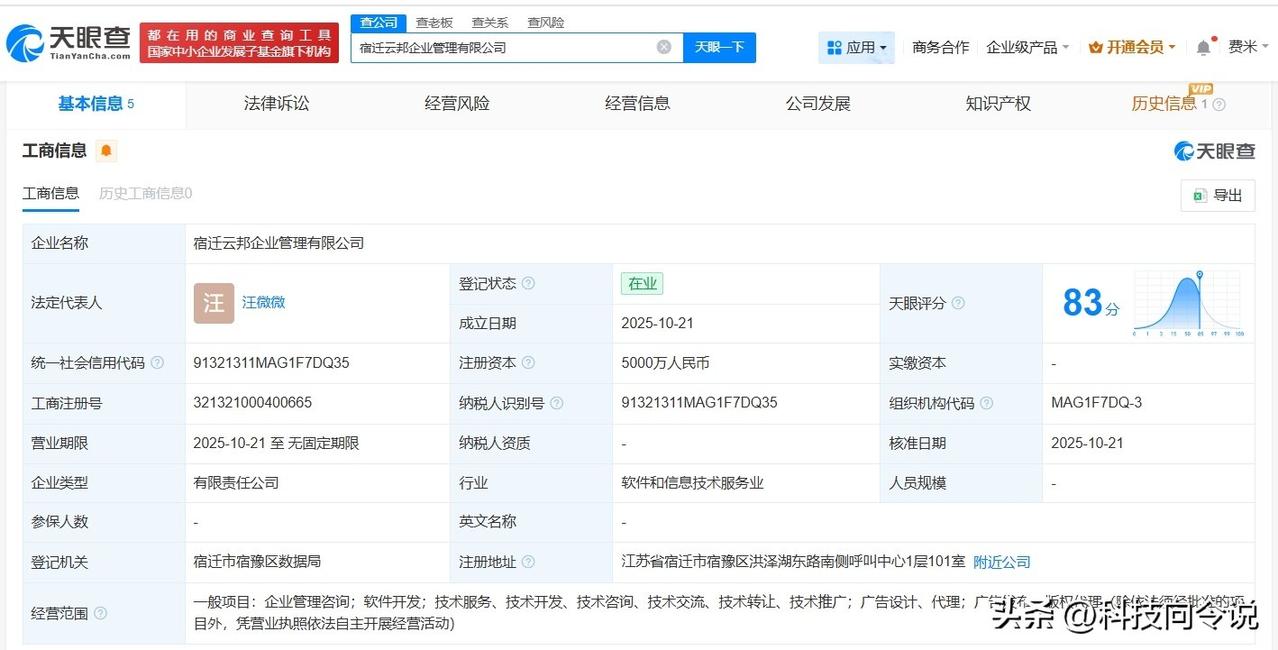Screen dimensions: 1278x650
Task: Click the help icon next to 组织机构代码
Action: pyautogui.click(x=986, y=403)
